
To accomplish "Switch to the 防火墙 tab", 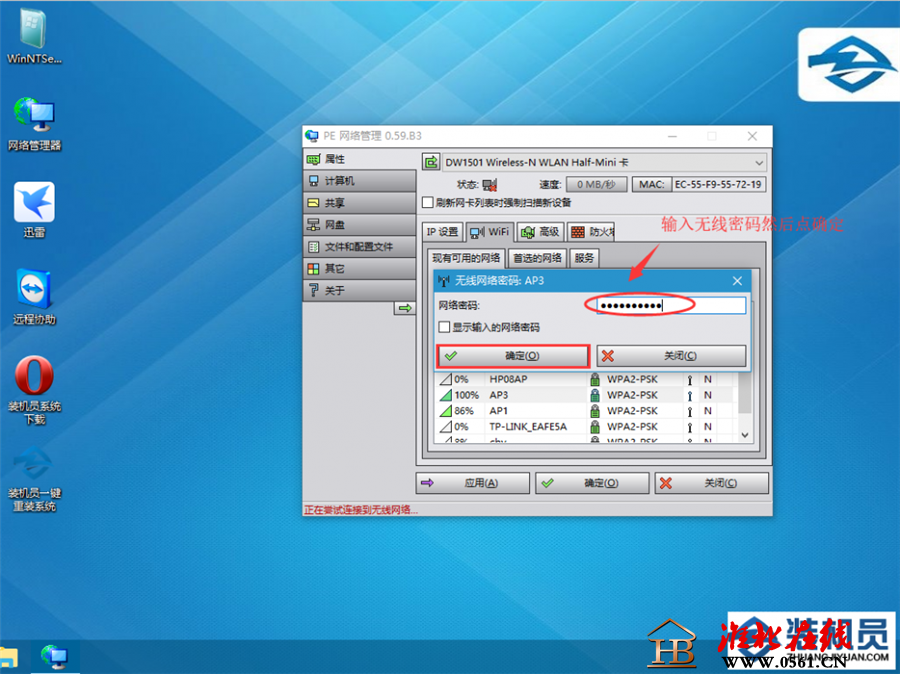I will pos(591,232).
